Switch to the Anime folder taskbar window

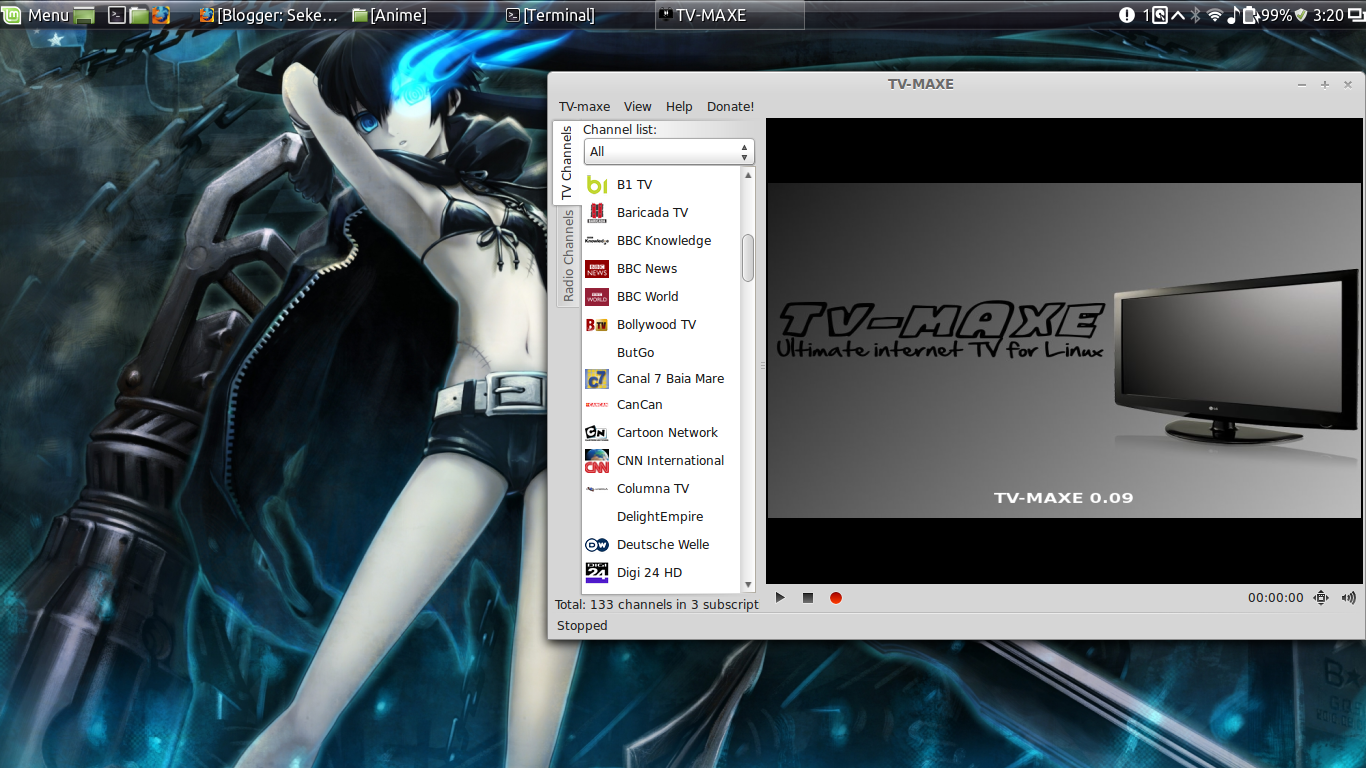click(x=388, y=15)
